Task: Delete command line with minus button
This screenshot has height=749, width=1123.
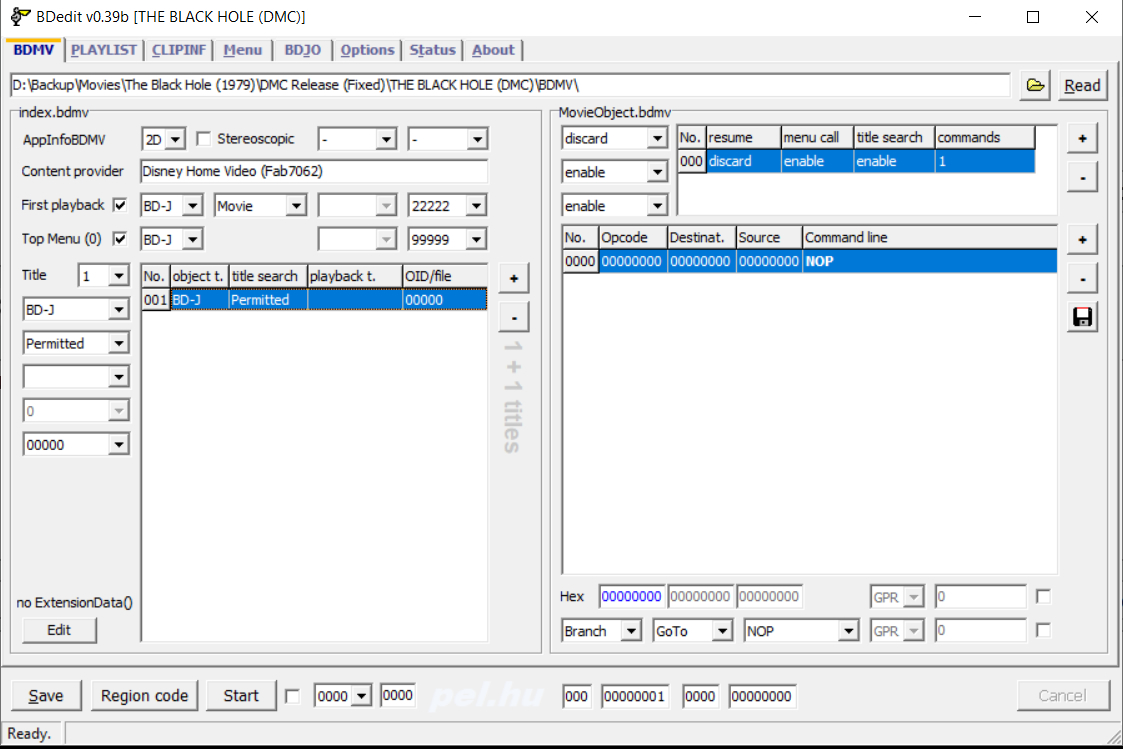Action: pyautogui.click(x=1081, y=277)
